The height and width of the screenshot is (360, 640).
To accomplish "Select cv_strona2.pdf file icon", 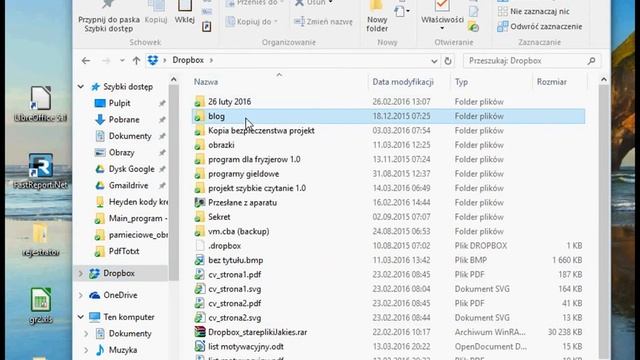I will point(199,303).
